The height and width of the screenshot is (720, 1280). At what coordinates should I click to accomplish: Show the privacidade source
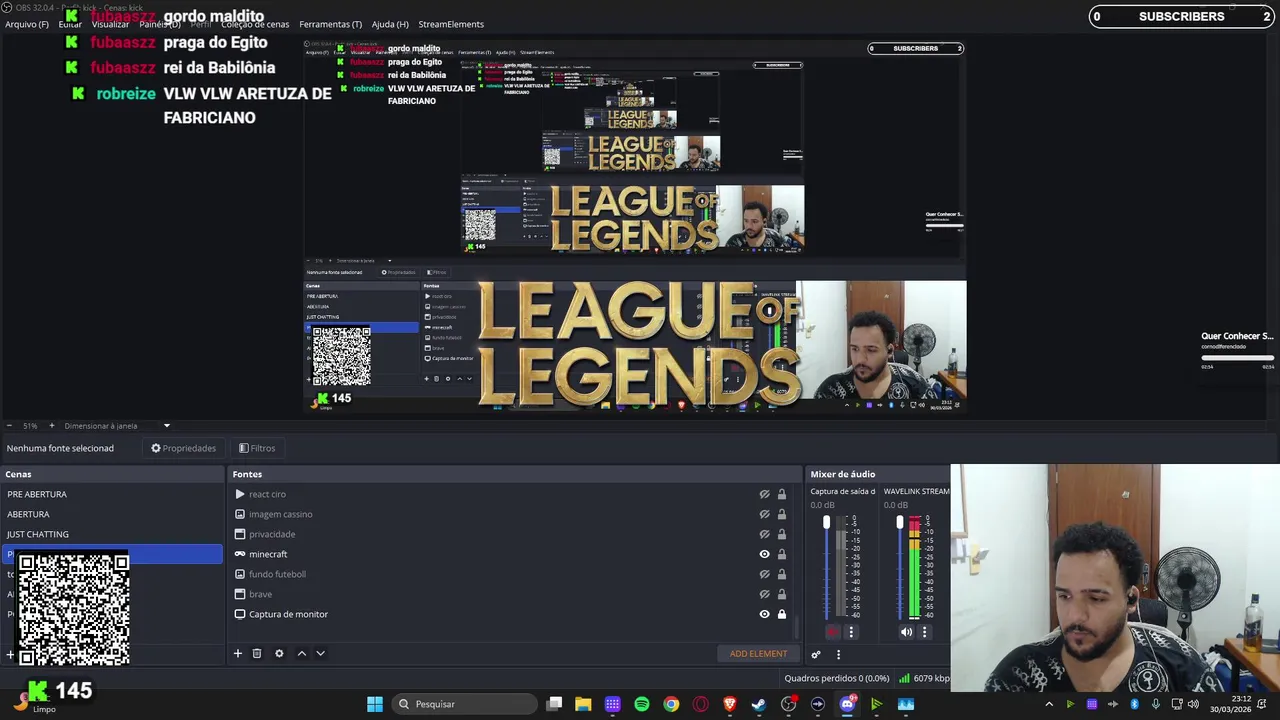(764, 534)
